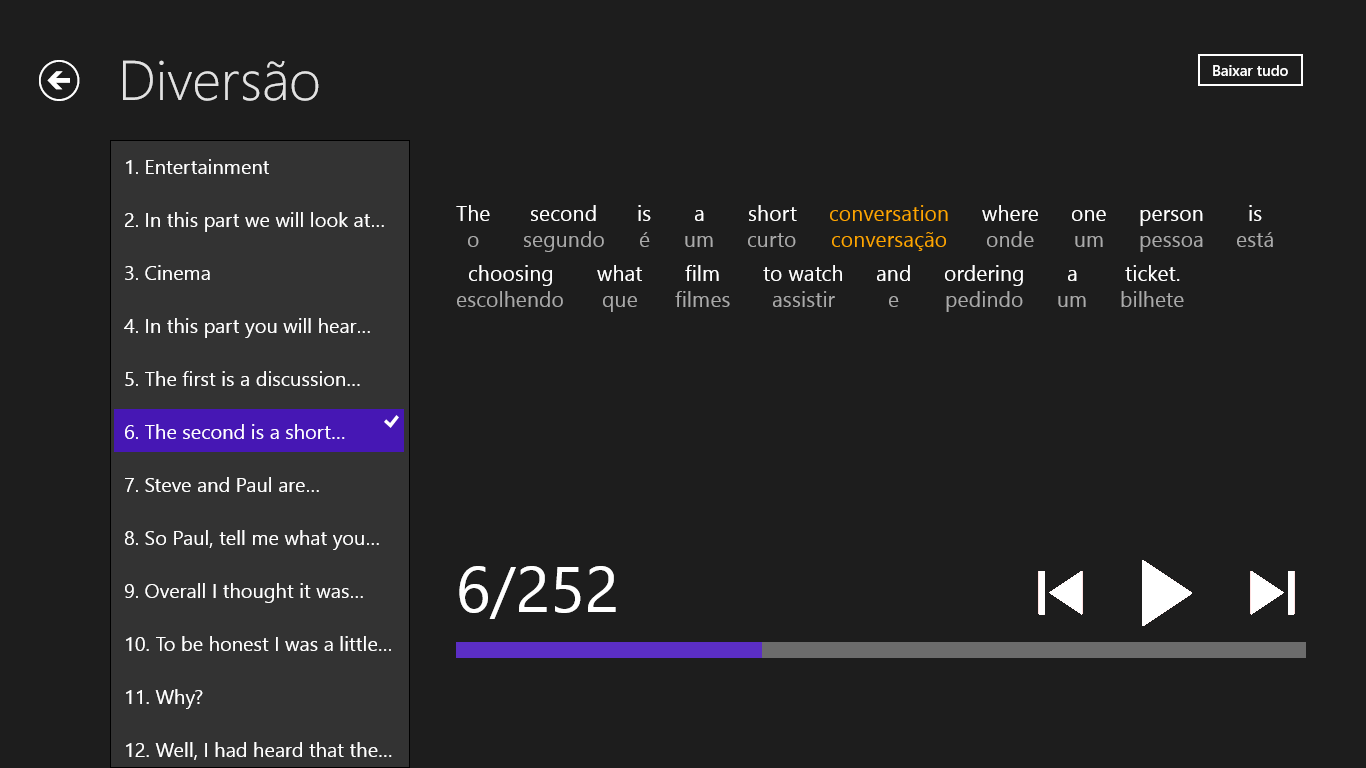This screenshot has height=768, width=1366.
Task: Click the checkmark on selected sentence 6
Action: pos(392,422)
